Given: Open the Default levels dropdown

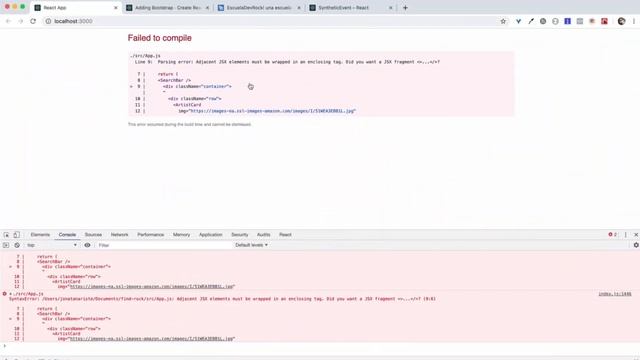Looking at the screenshot, I should click(251, 245).
